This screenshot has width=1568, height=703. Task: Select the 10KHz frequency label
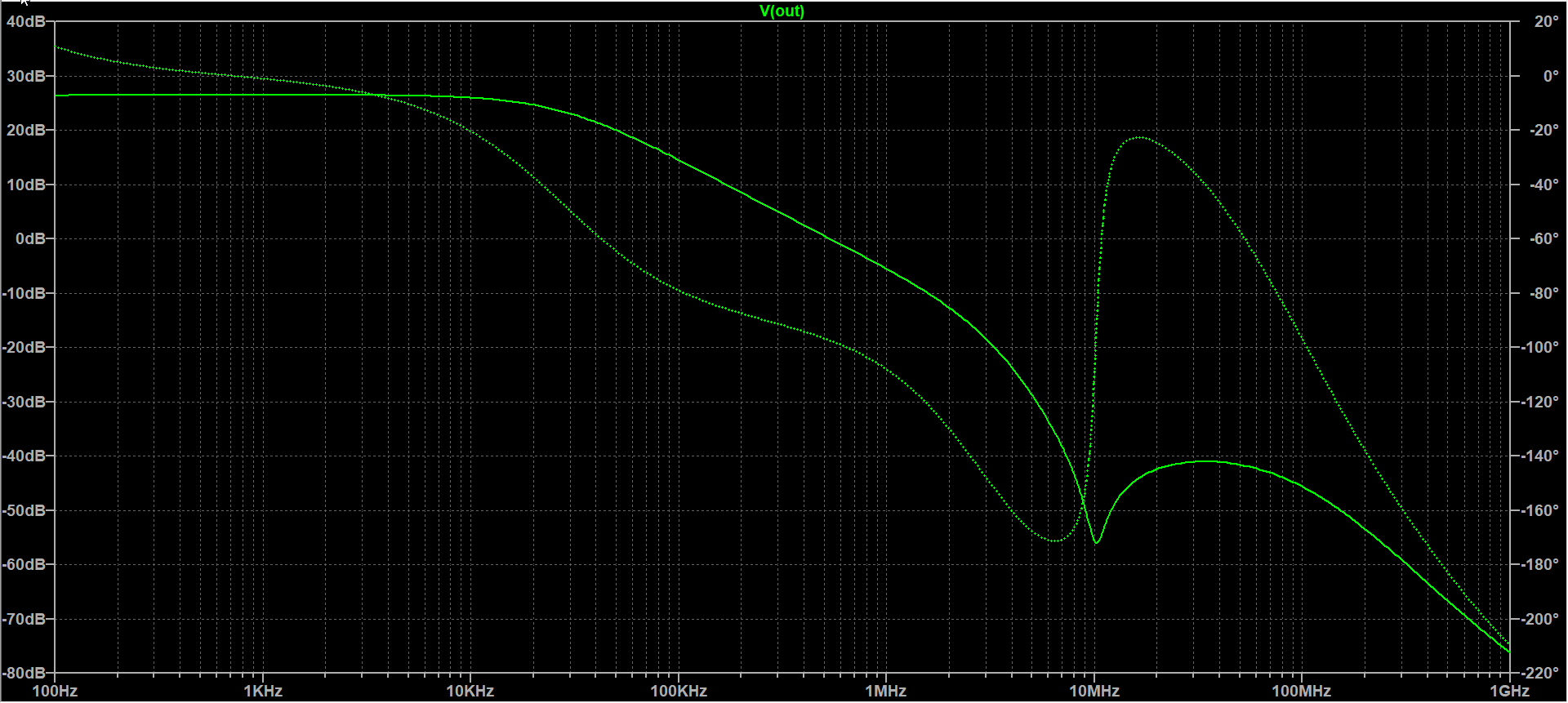tap(470, 691)
